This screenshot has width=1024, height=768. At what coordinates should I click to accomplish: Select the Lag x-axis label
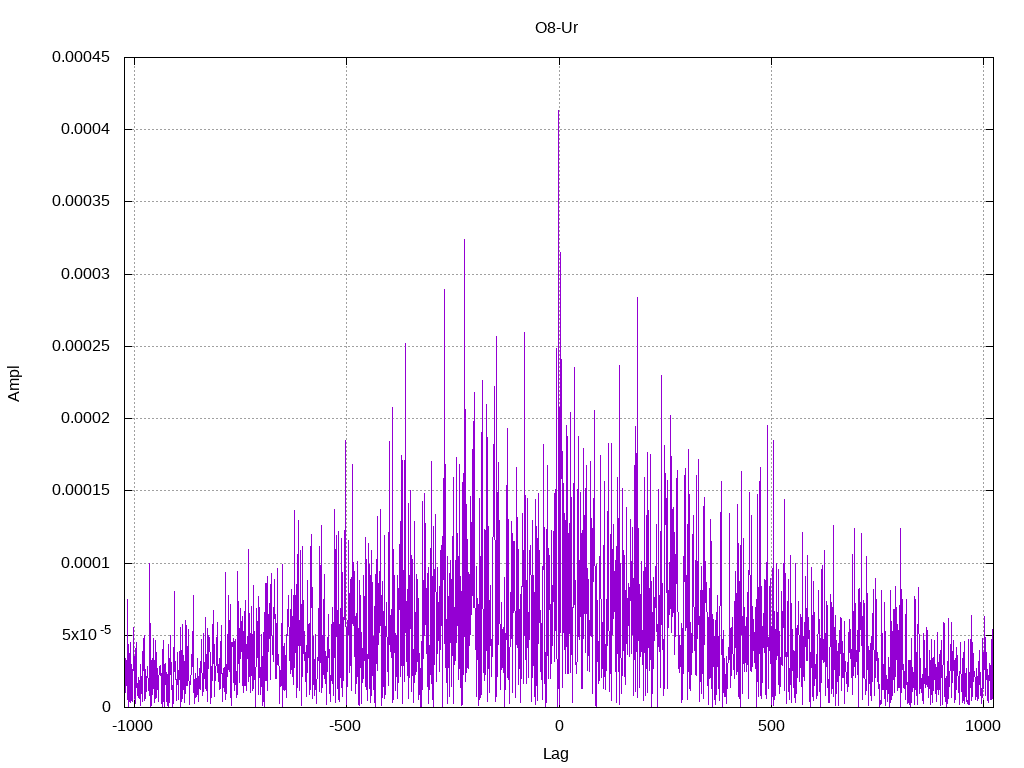pos(556,754)
